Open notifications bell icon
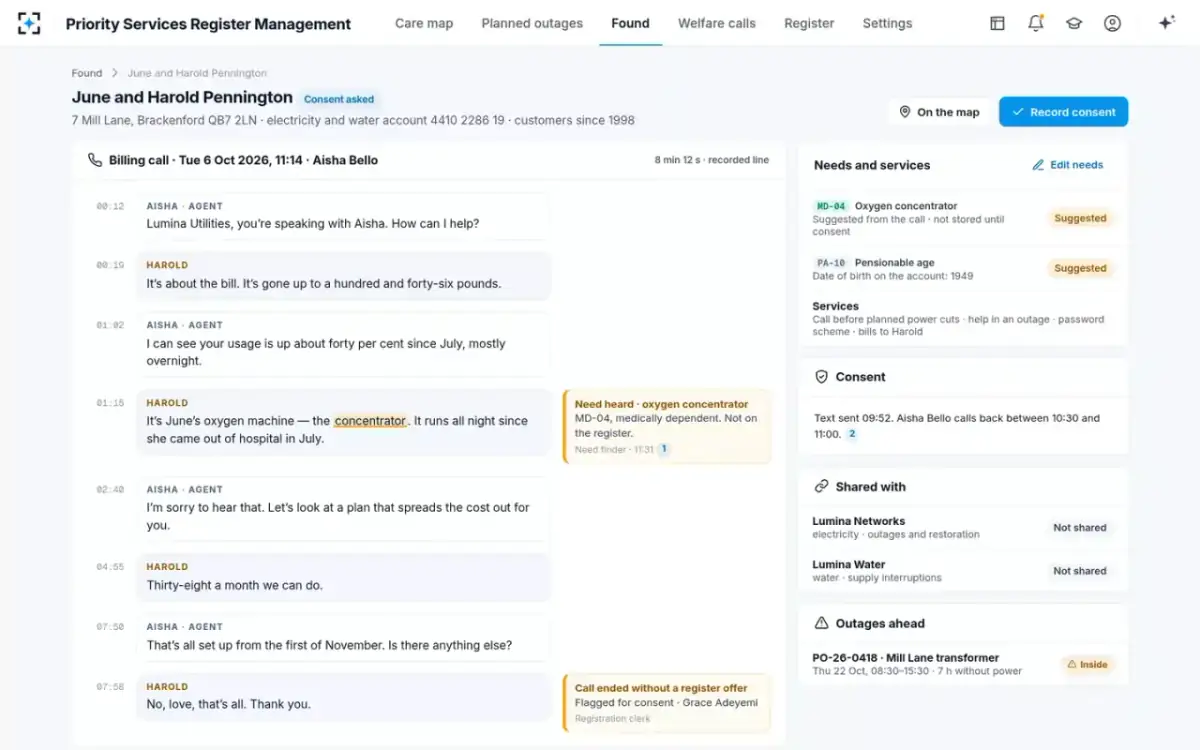The width and height of the screenshot is (1200, 750). [1036, 23]
